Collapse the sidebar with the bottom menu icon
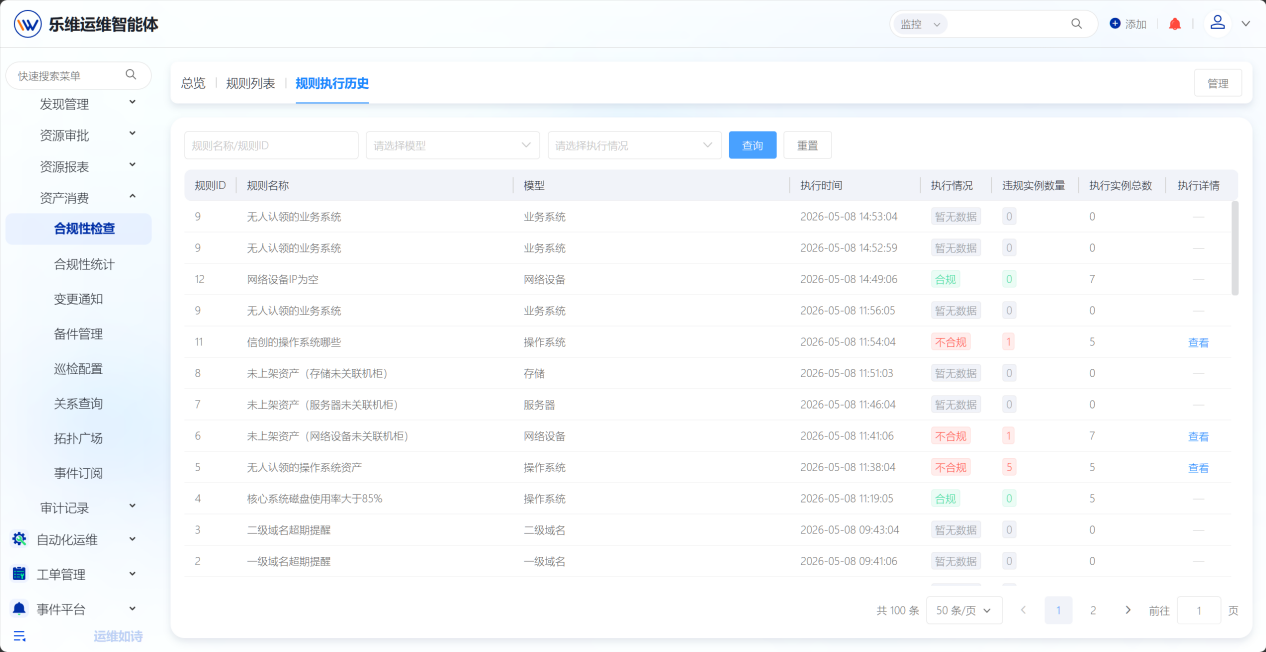 pos(19,636)
